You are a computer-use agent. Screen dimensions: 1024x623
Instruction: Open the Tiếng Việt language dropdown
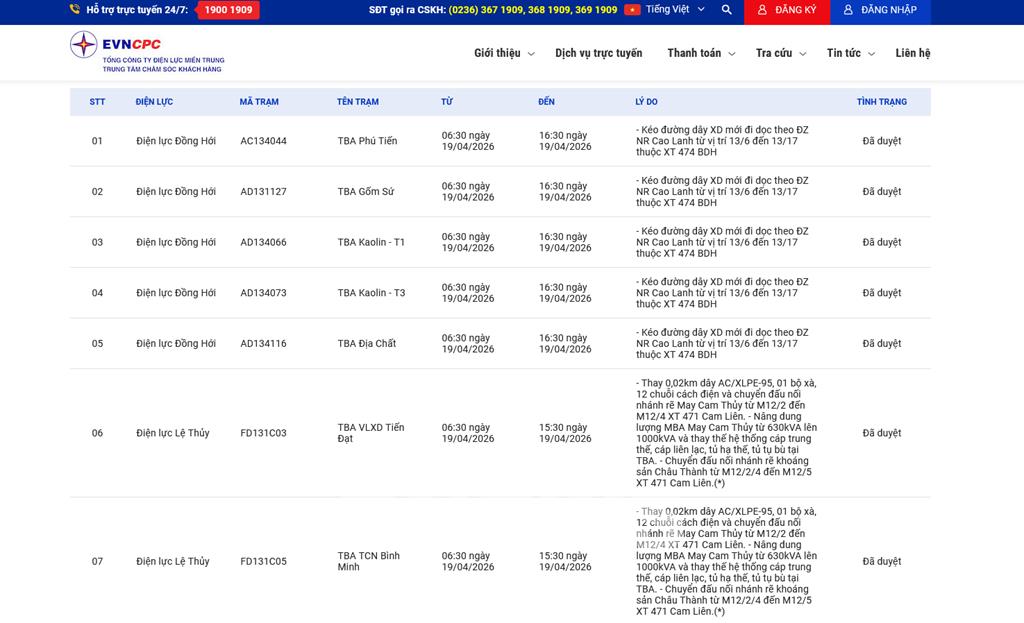coord(675,10)
